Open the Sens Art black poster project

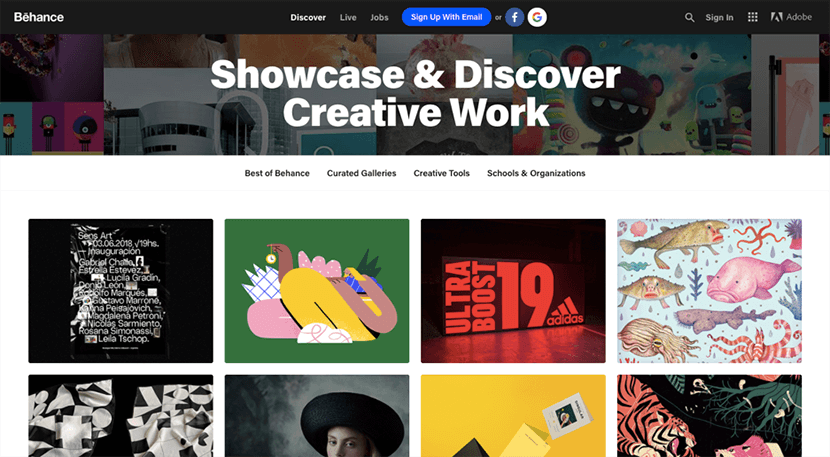click(x=121, y=291)
